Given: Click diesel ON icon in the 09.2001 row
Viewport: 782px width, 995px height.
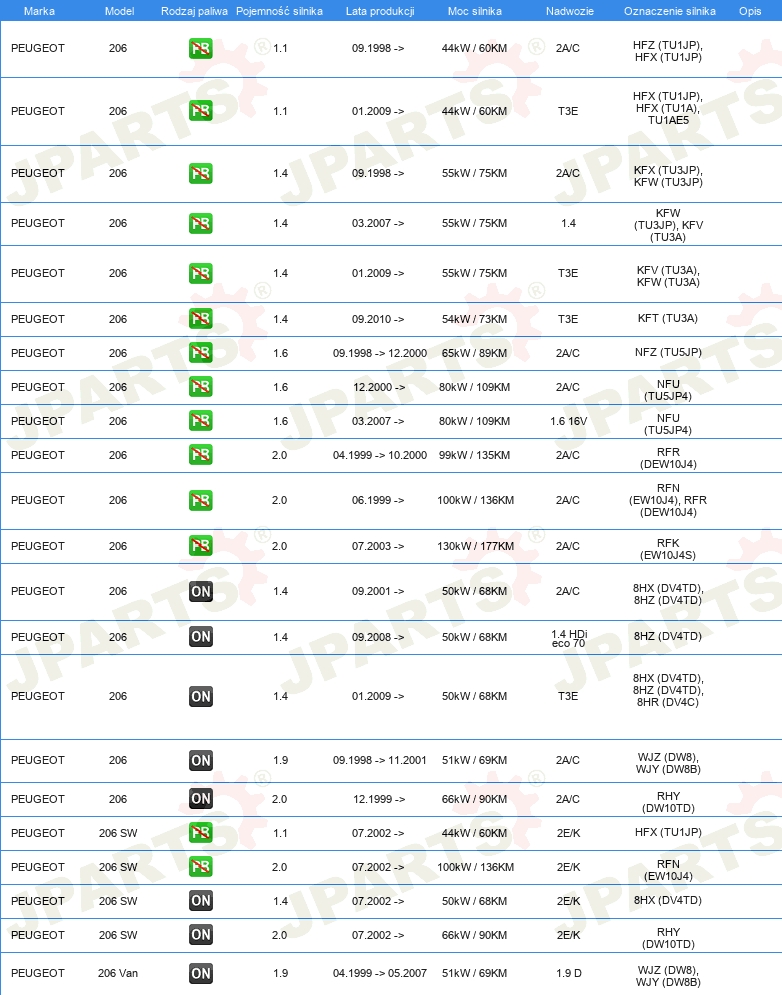Looking at the screenshot, I should pos(201,591).
